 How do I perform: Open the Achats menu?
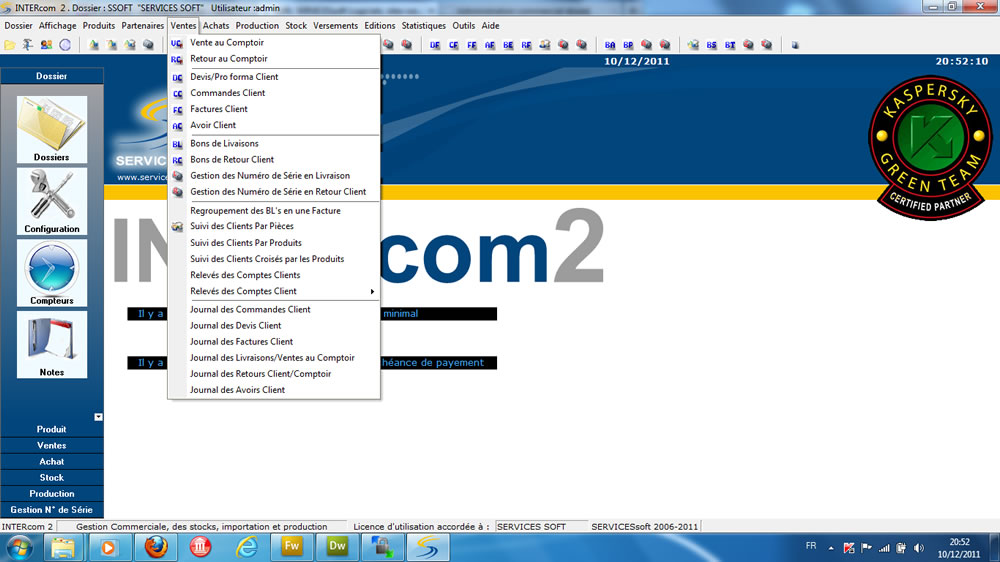pos(216,26)
